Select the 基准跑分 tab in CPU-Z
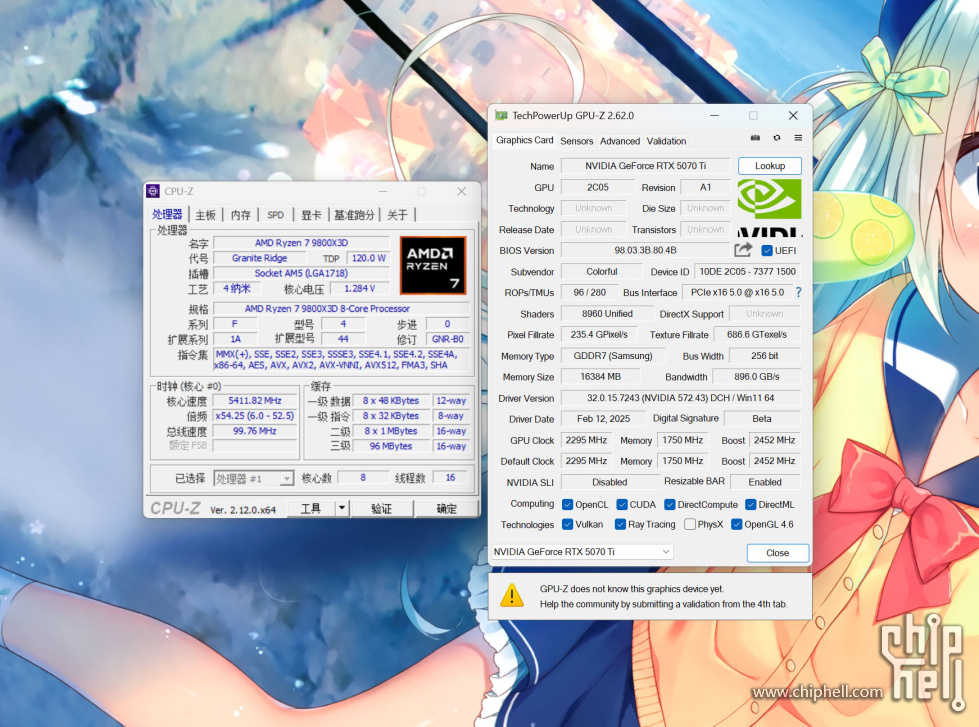The image size is (979, 727). coord(353,215)
